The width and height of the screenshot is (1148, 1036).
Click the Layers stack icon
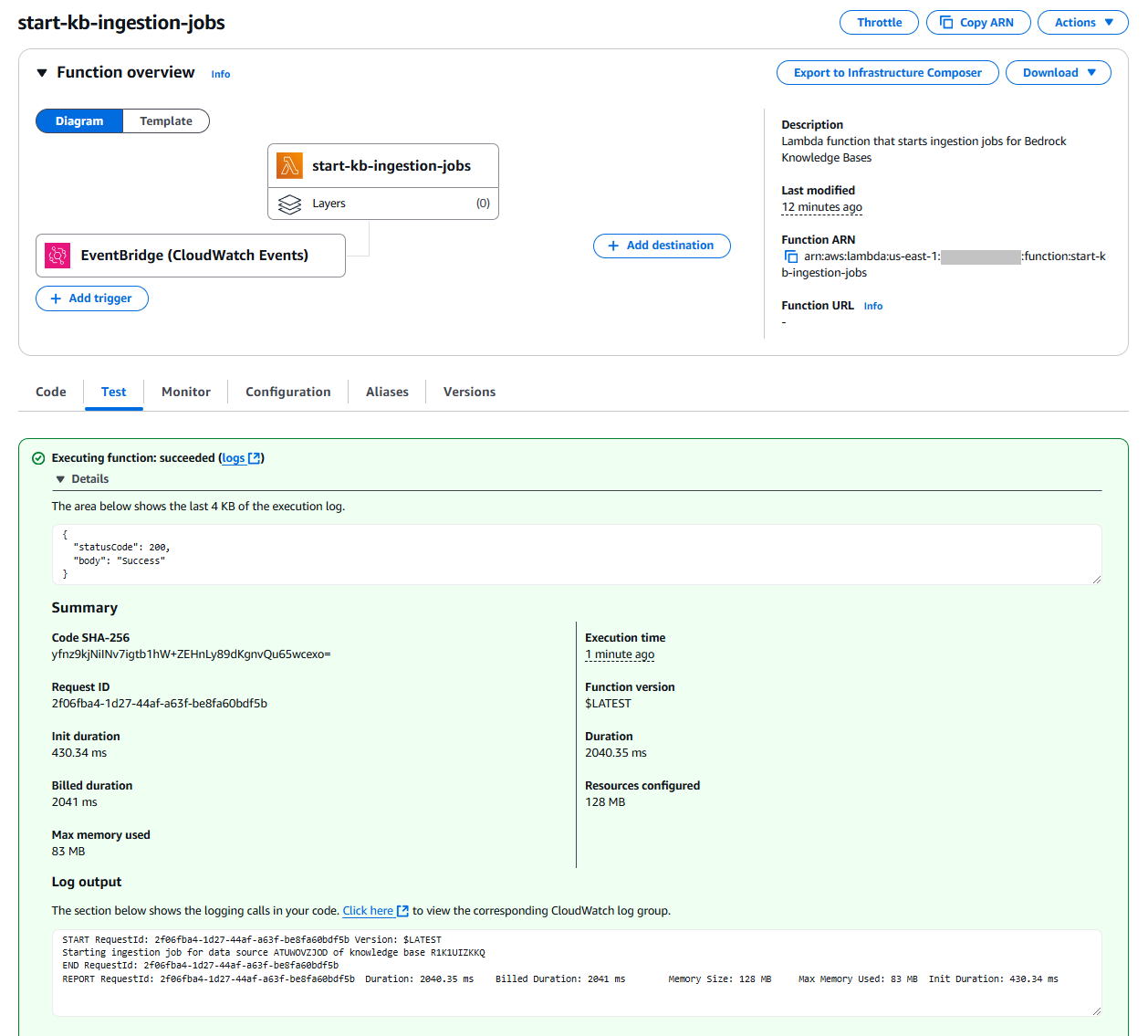(x=289, y=204)
